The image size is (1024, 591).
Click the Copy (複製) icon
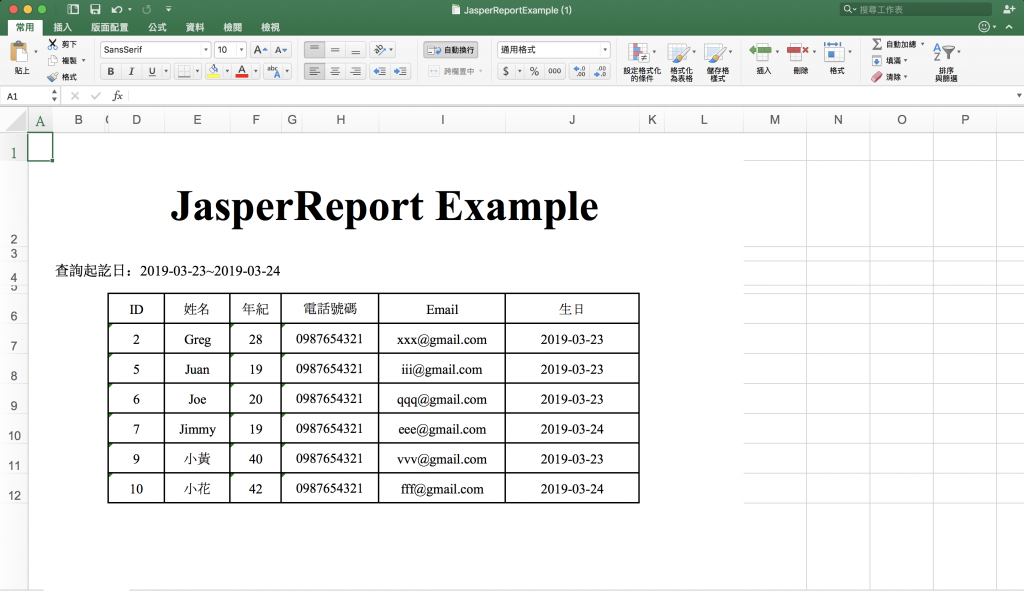tap(53, 60)
